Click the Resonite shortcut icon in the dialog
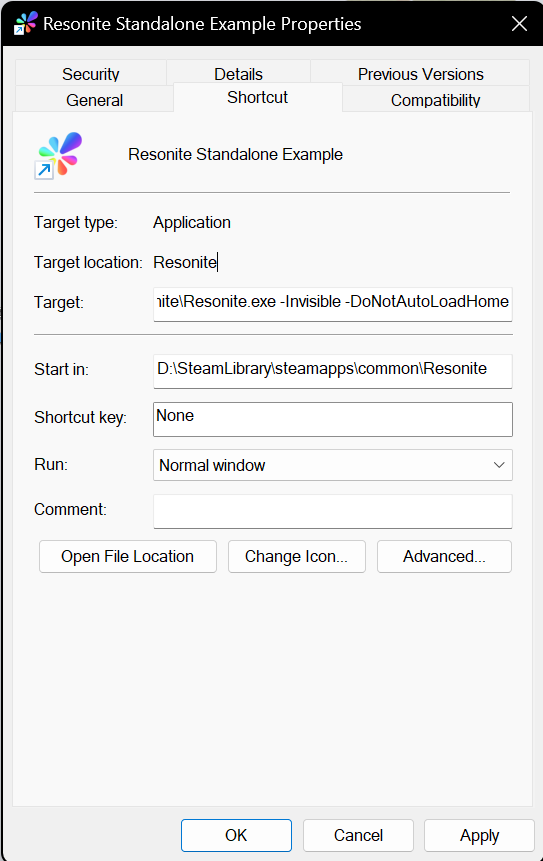This screenshot has width=543, height=861. [59, 155]
